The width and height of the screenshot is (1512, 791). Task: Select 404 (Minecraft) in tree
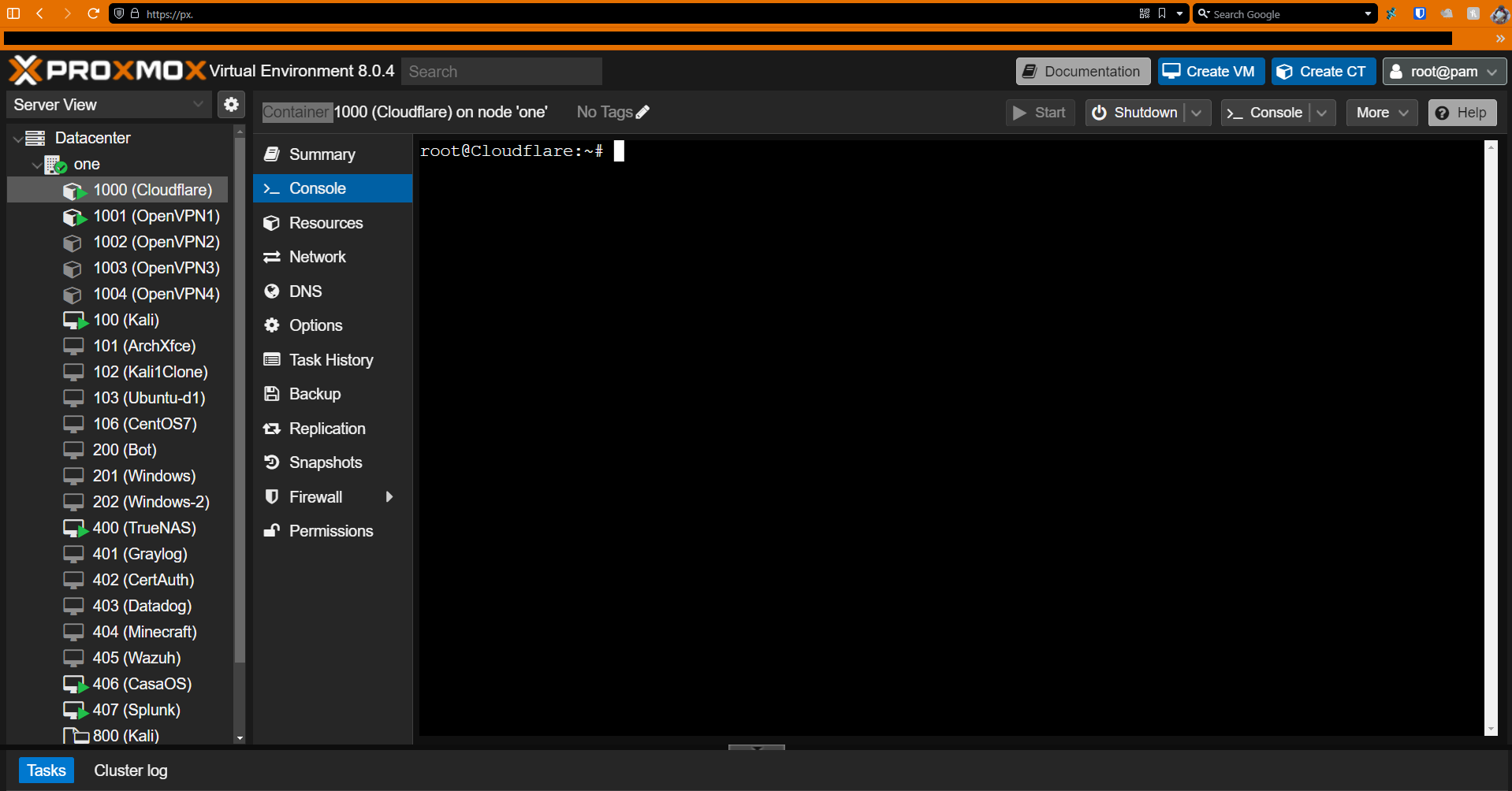[117, 632]
